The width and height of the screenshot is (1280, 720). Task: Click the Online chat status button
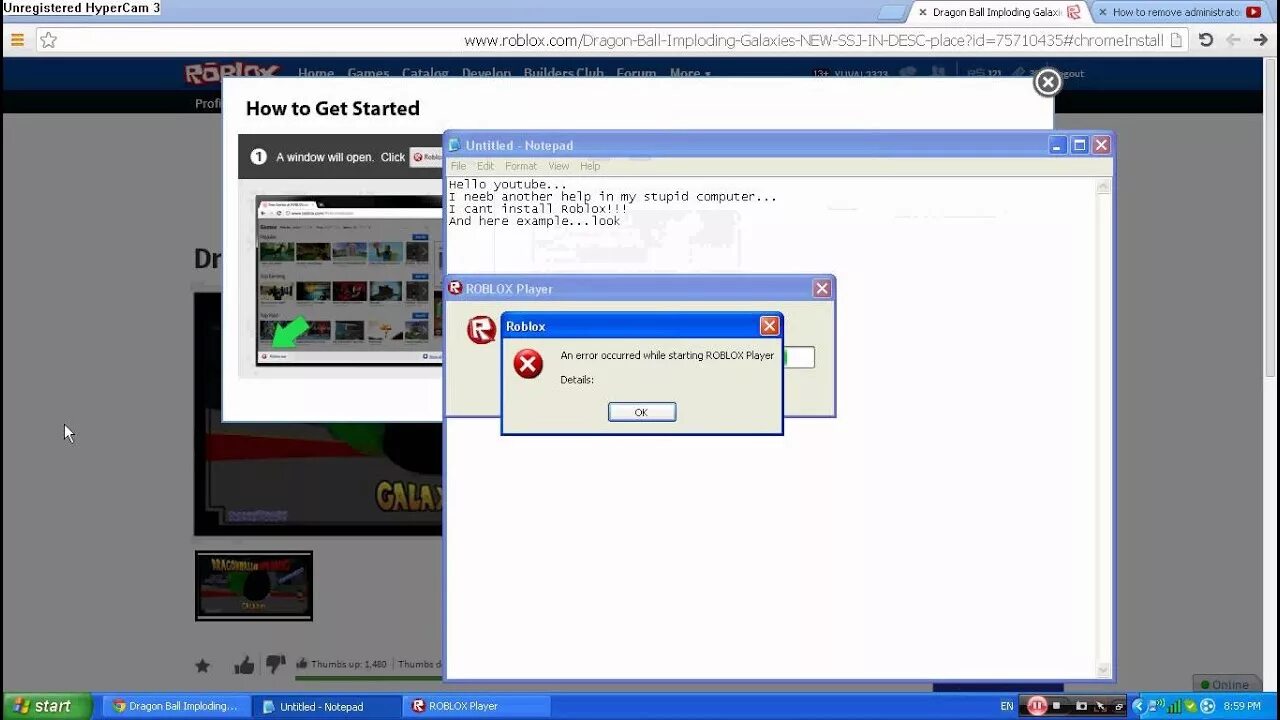point(1226,684)
